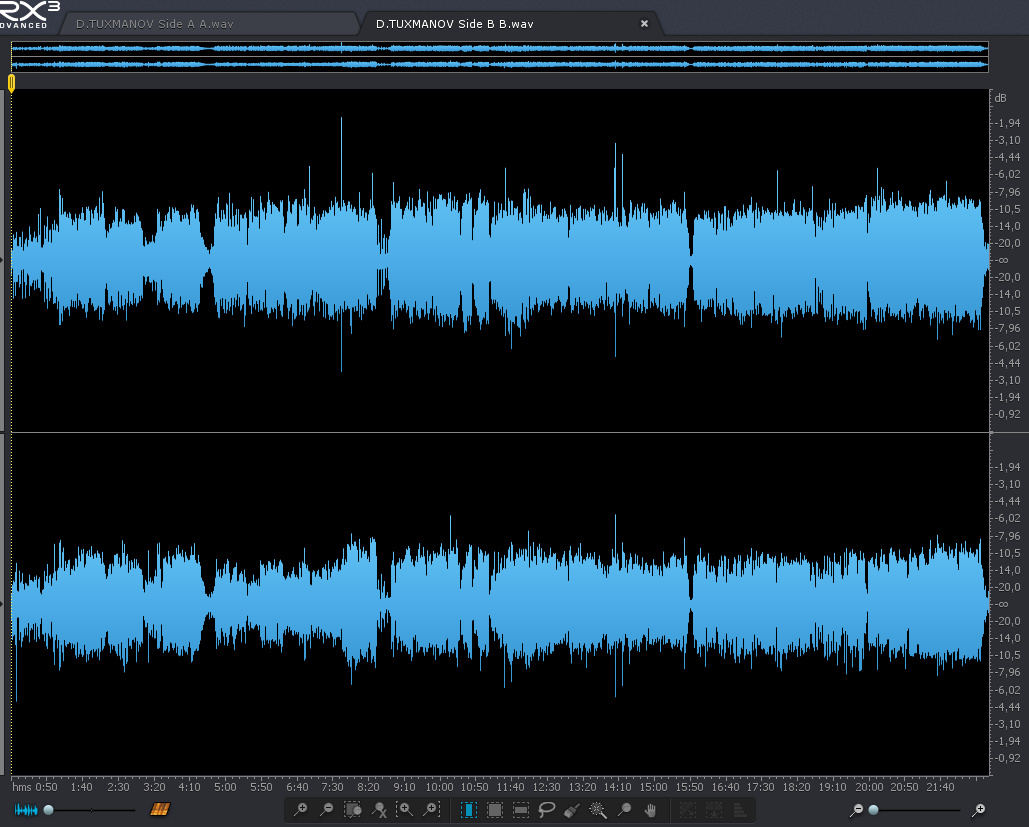Switch to D.TUXMANOV Side A A.wav tab
The height and width of the screenshot is (827, 1029).
155,23
